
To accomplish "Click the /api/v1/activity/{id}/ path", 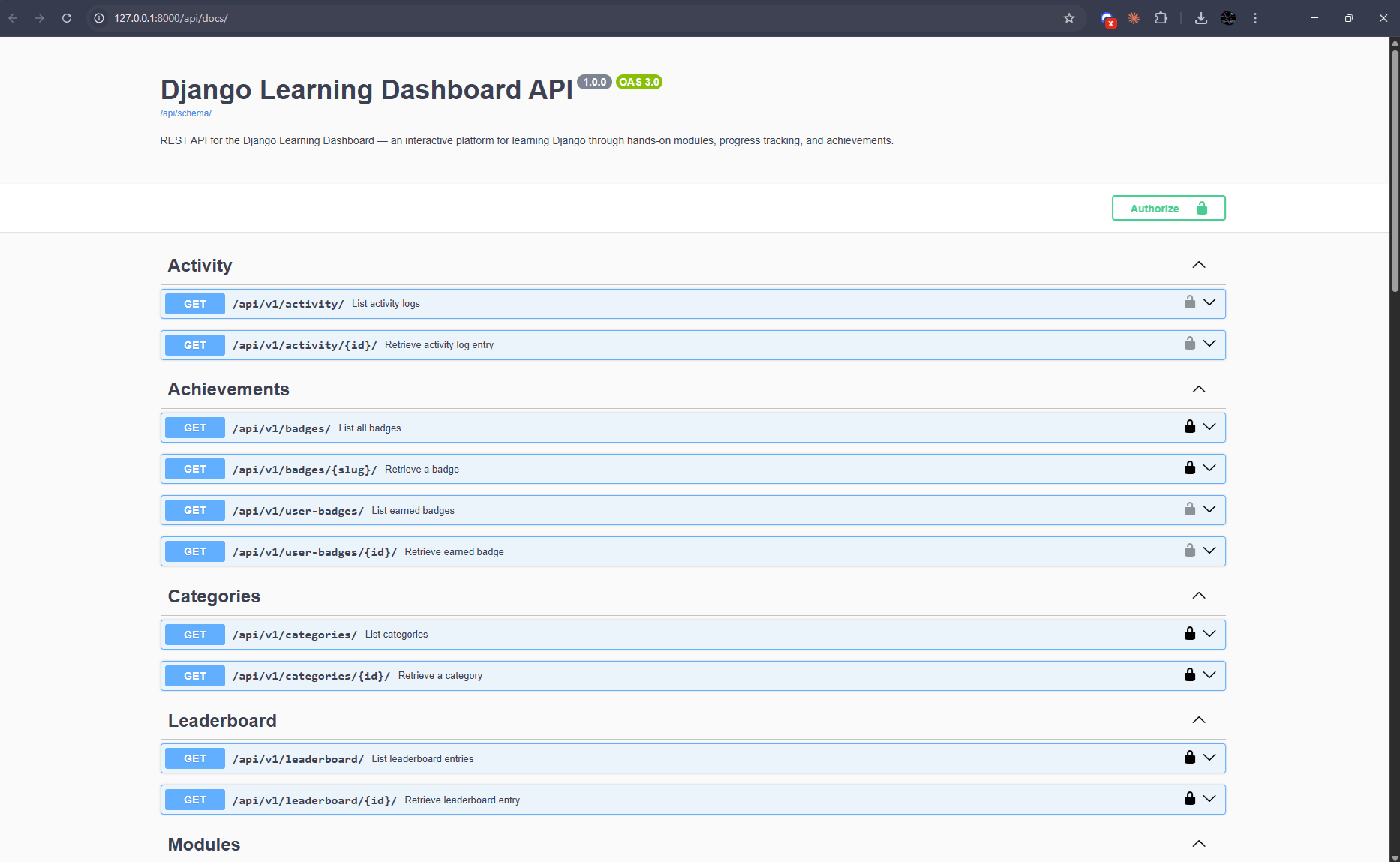I will pyautogui.click(x=305, y=345).
